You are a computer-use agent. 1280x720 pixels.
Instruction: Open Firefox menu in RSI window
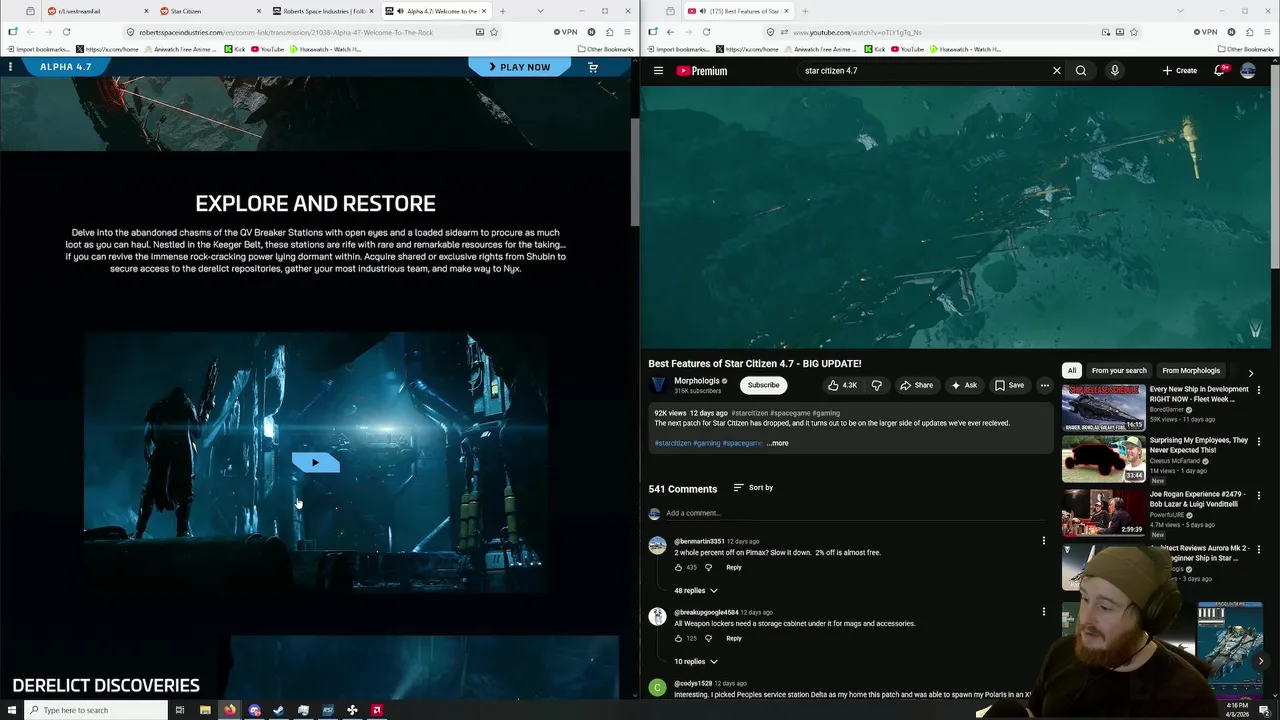point(627,32)
